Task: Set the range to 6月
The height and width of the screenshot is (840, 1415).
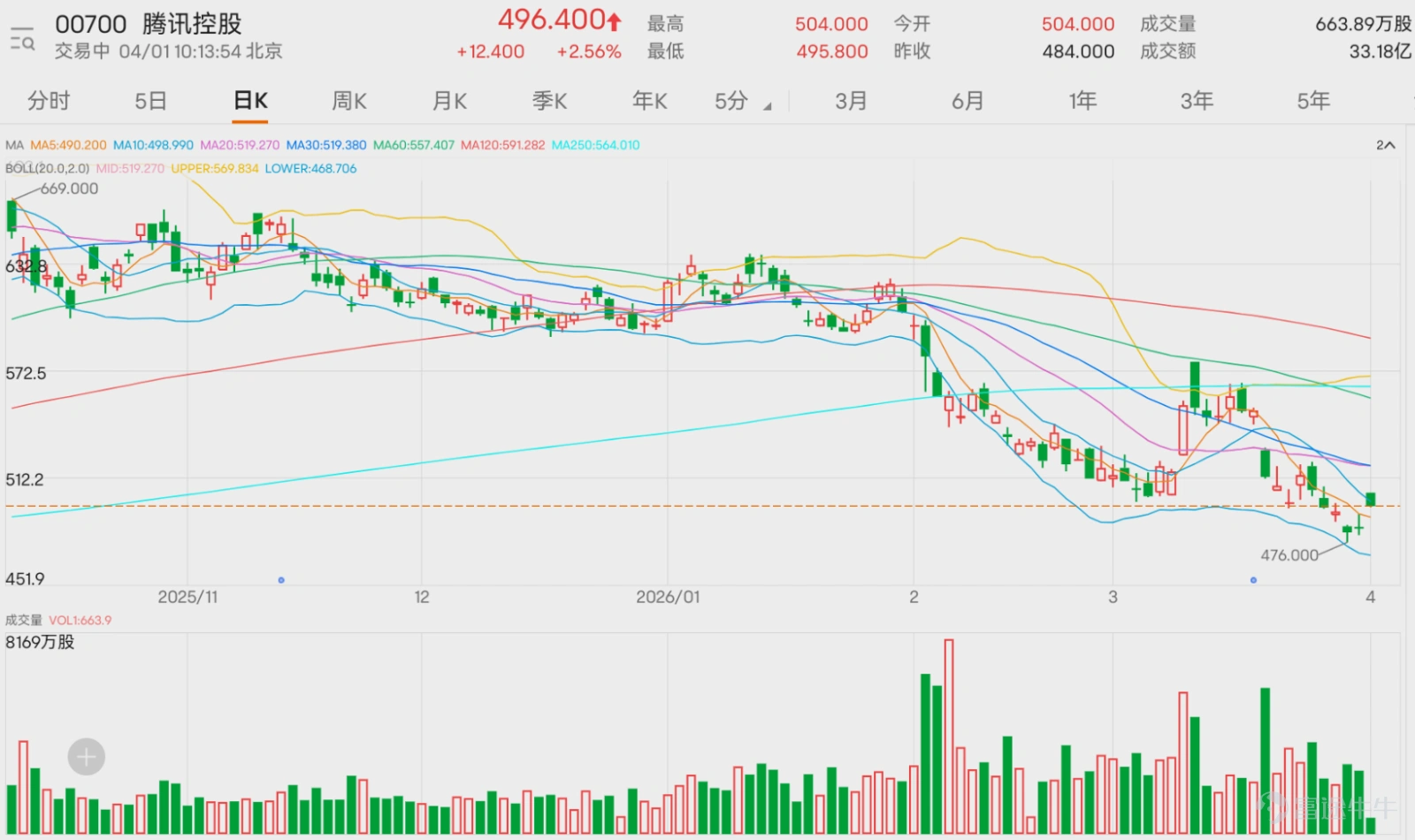Action: click(x=968, y=101)
